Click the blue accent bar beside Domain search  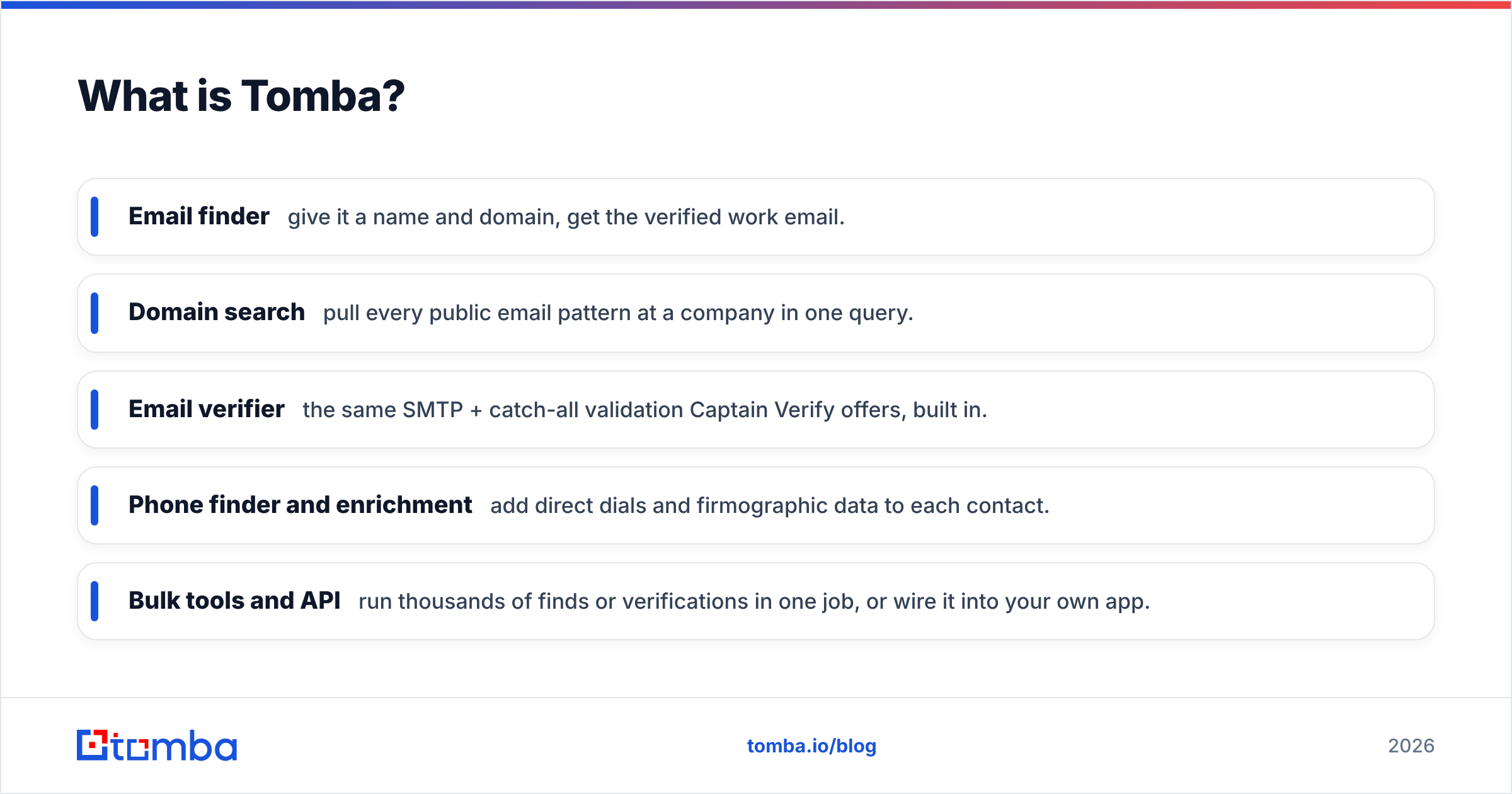click(94, 313)
